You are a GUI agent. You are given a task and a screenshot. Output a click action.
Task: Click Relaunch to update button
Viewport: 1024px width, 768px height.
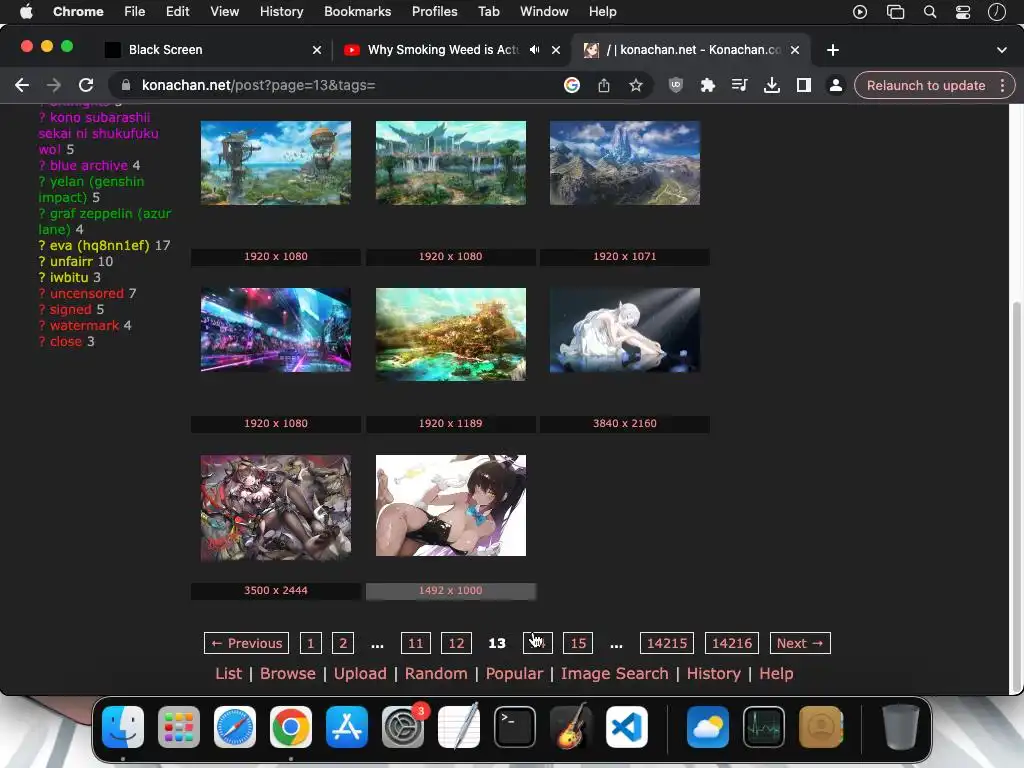pyautogui.click(x=925, y=86)
